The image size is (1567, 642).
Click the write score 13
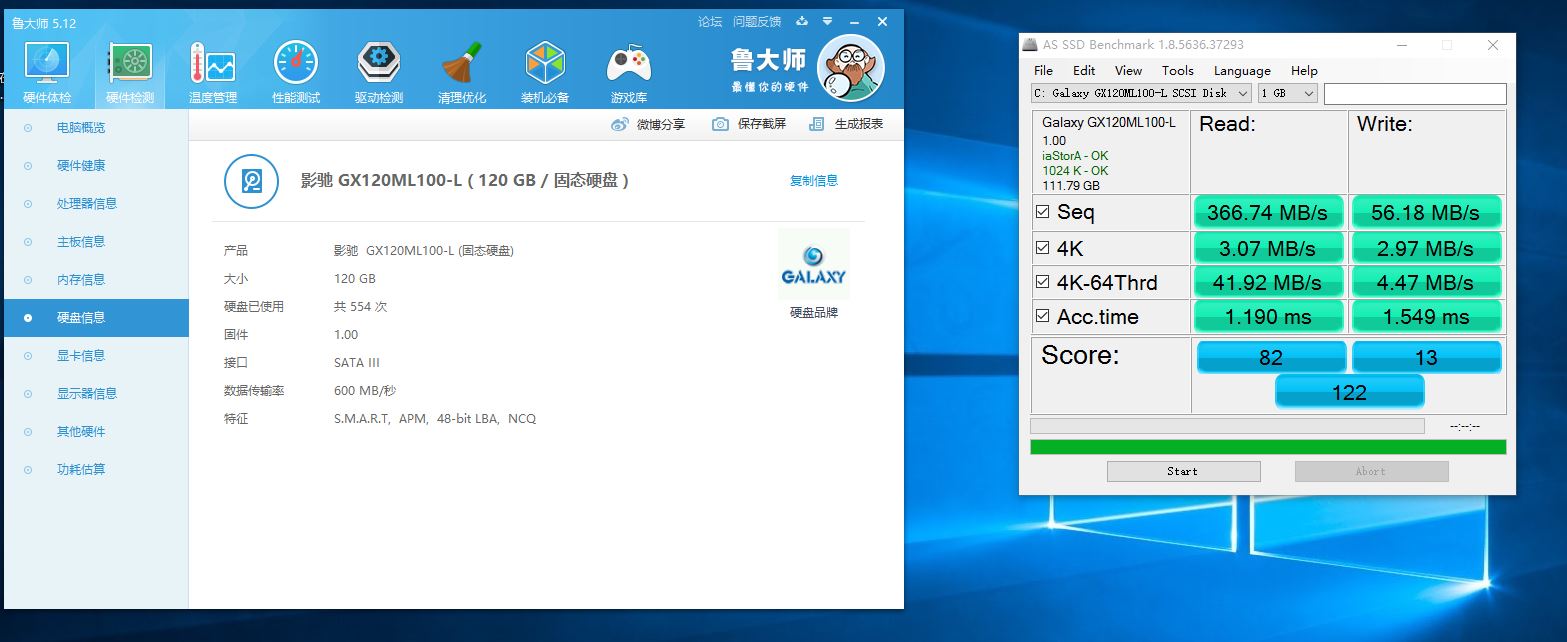click(x=1427, y=357)
